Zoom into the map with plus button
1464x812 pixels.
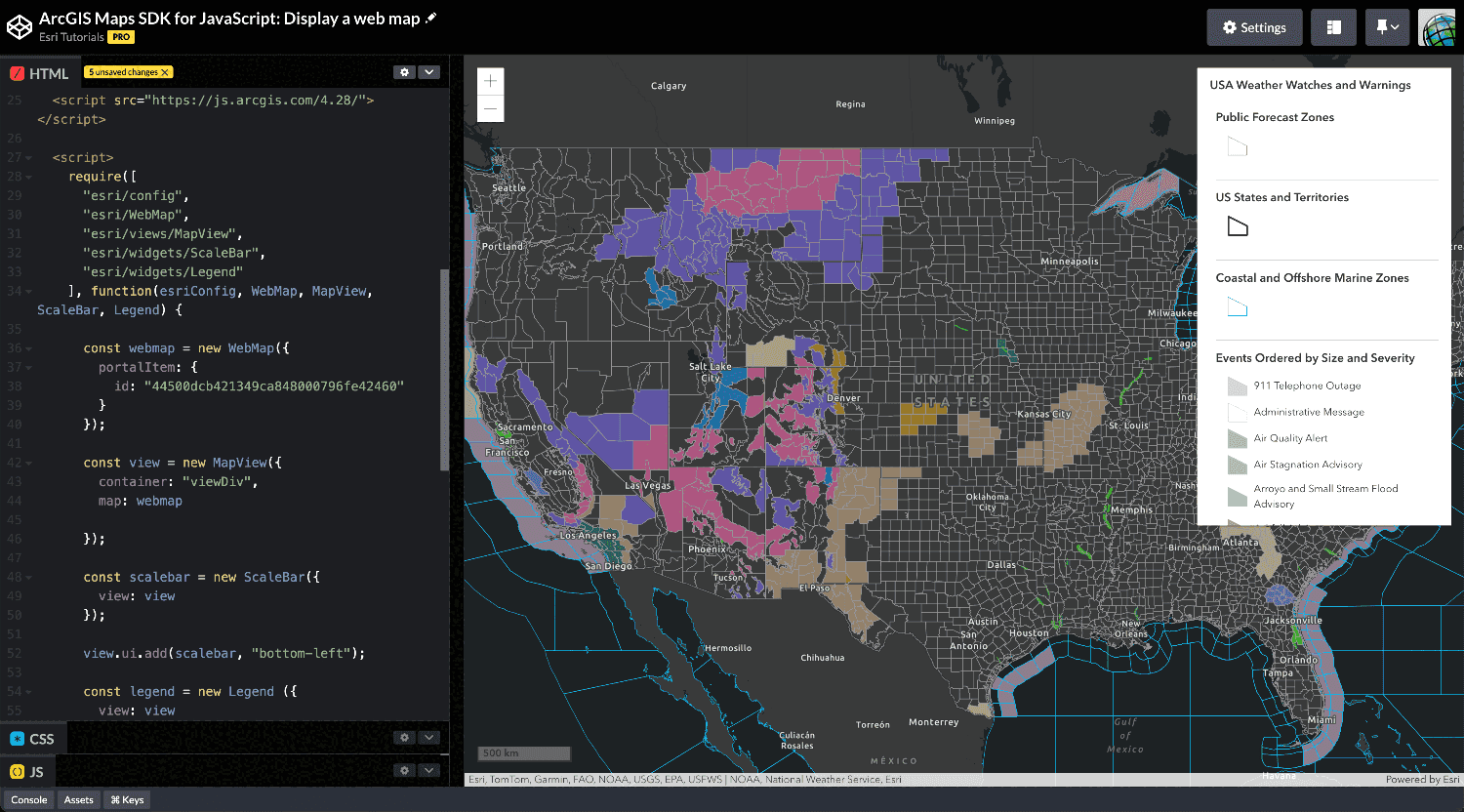coord(490,80)
